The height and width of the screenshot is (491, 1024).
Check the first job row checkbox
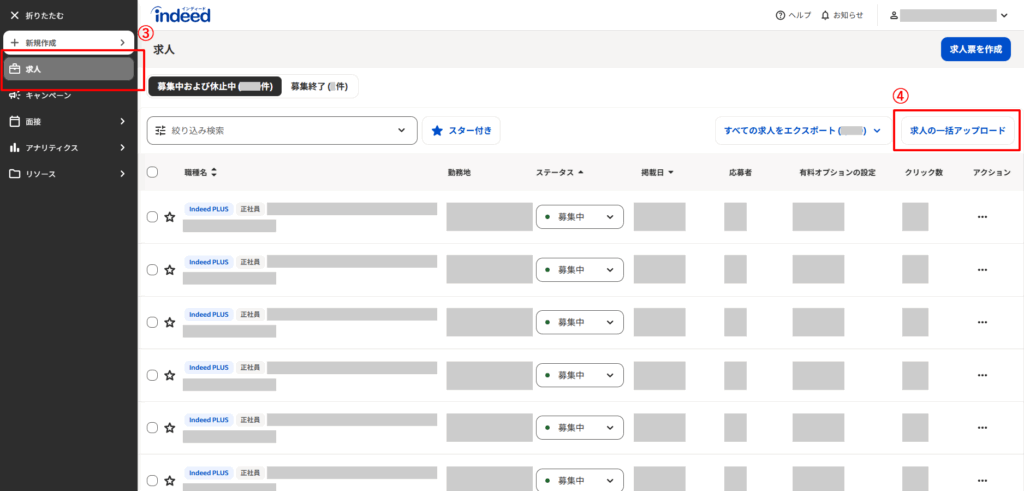coord(152,217)
